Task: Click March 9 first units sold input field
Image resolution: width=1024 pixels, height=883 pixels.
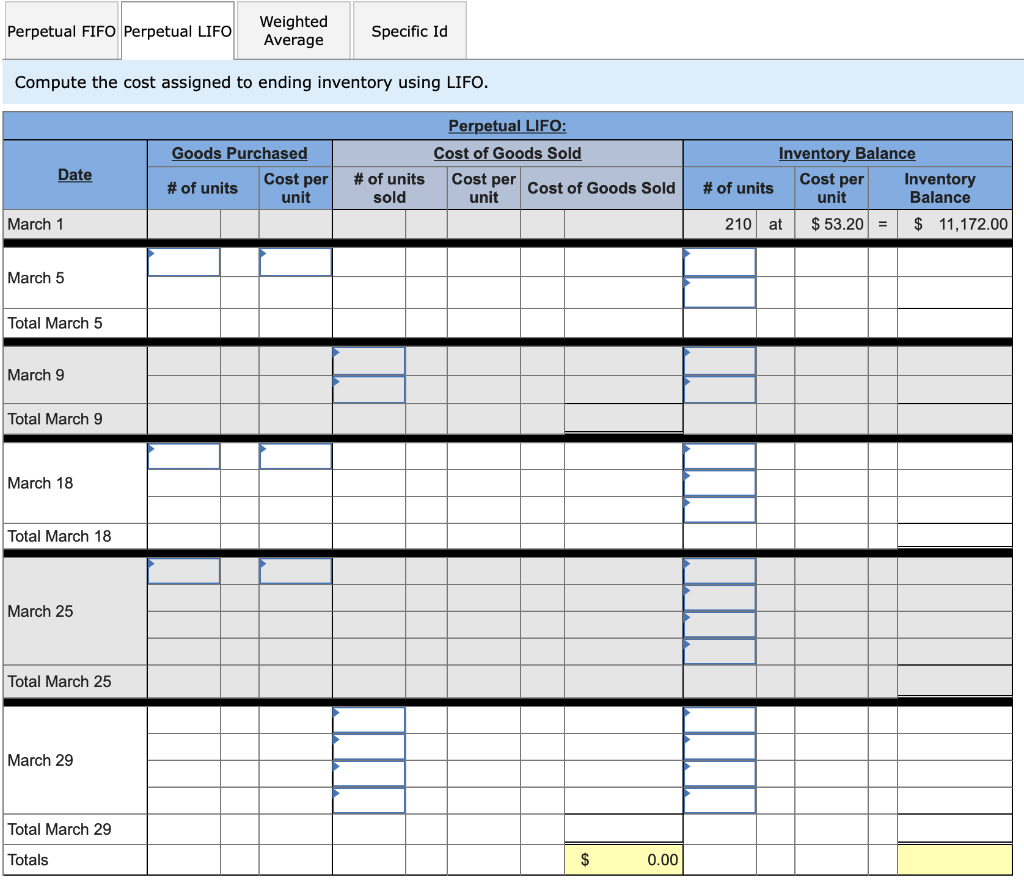Action: (368, 360)
